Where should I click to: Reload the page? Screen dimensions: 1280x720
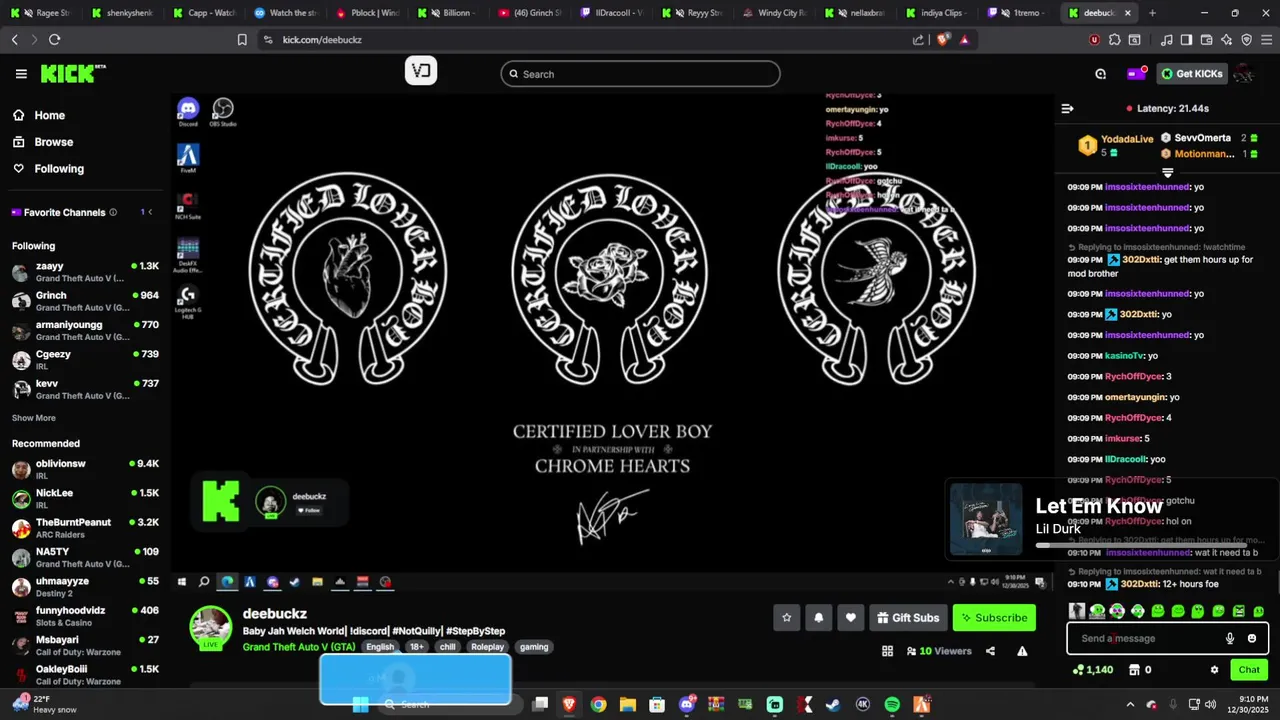(54, 39)
